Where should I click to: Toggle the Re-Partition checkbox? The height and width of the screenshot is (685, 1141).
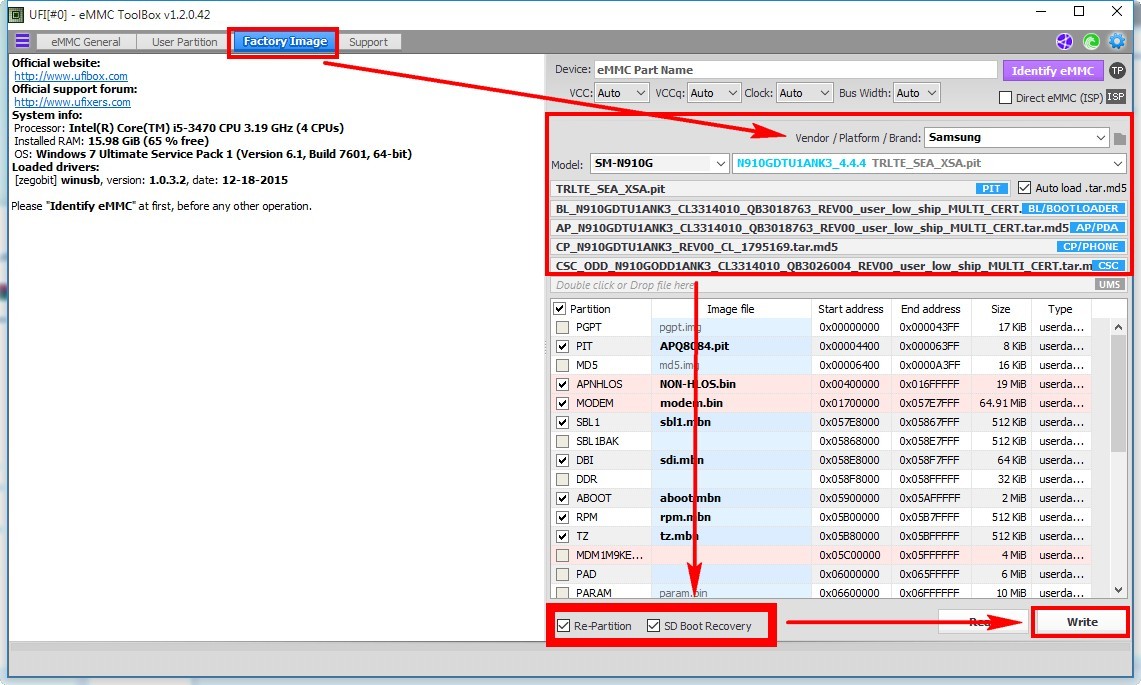563,626
